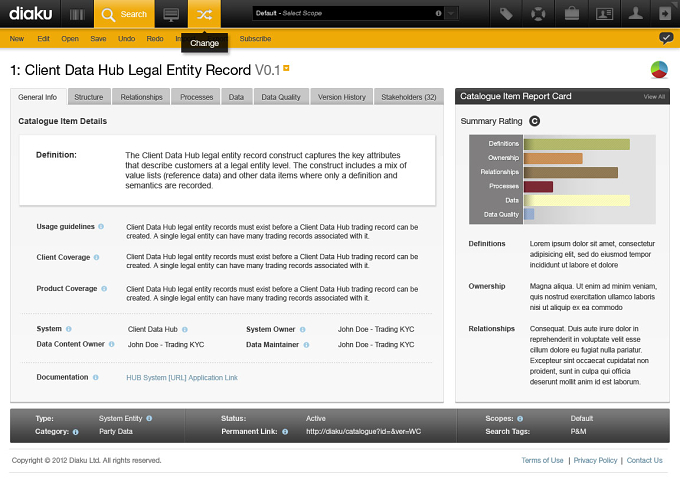Click the diaku logo
Image resolution: width=680 pixels, height=480 pixels.
(30, 13)
